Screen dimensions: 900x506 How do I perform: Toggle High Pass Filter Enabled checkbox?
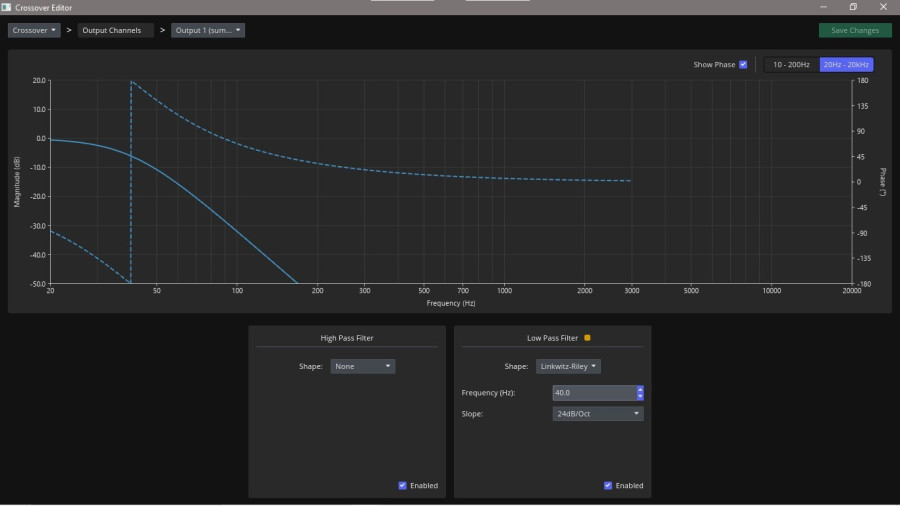[402, 485]
